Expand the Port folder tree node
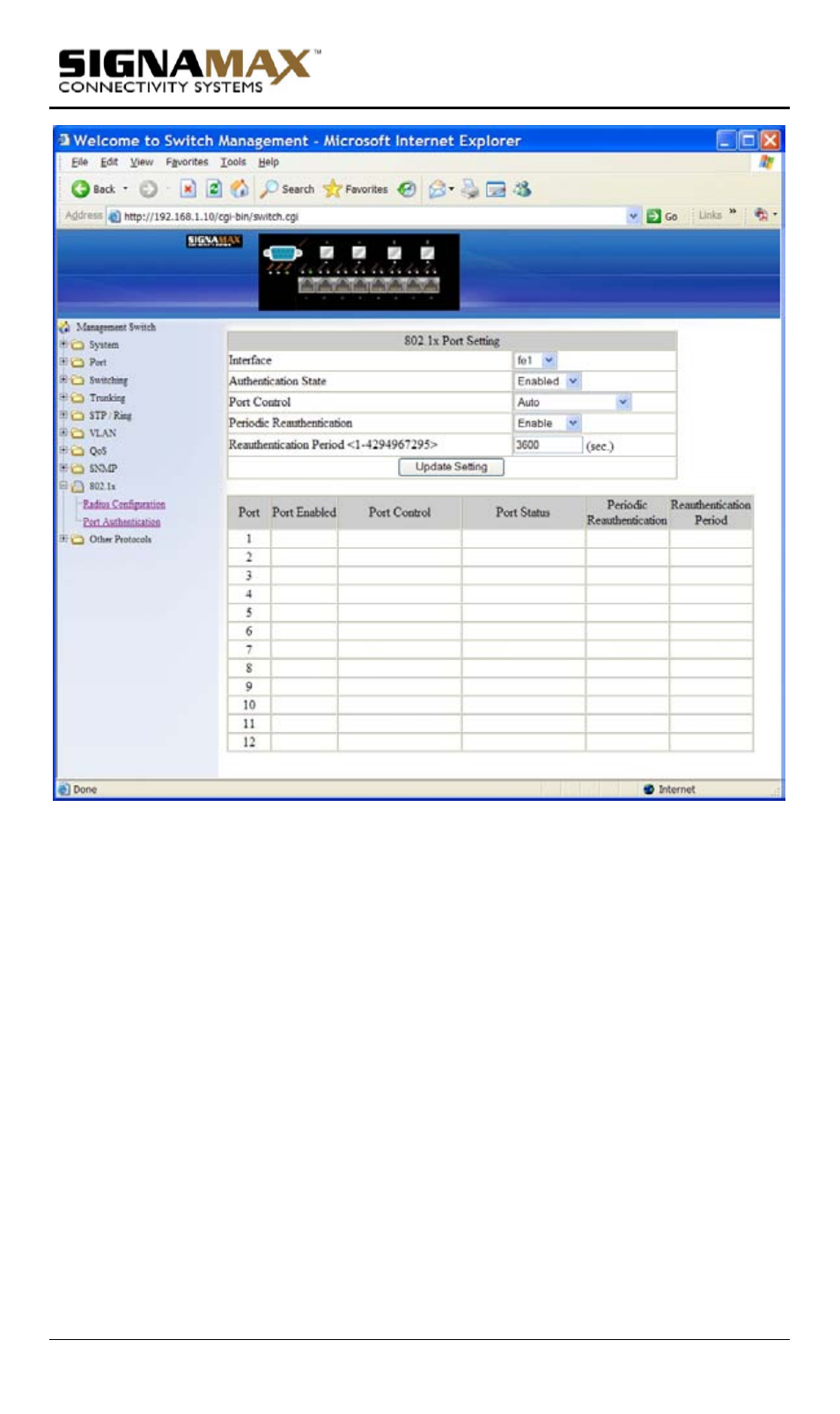The image size is (840, 1414). 63,362
